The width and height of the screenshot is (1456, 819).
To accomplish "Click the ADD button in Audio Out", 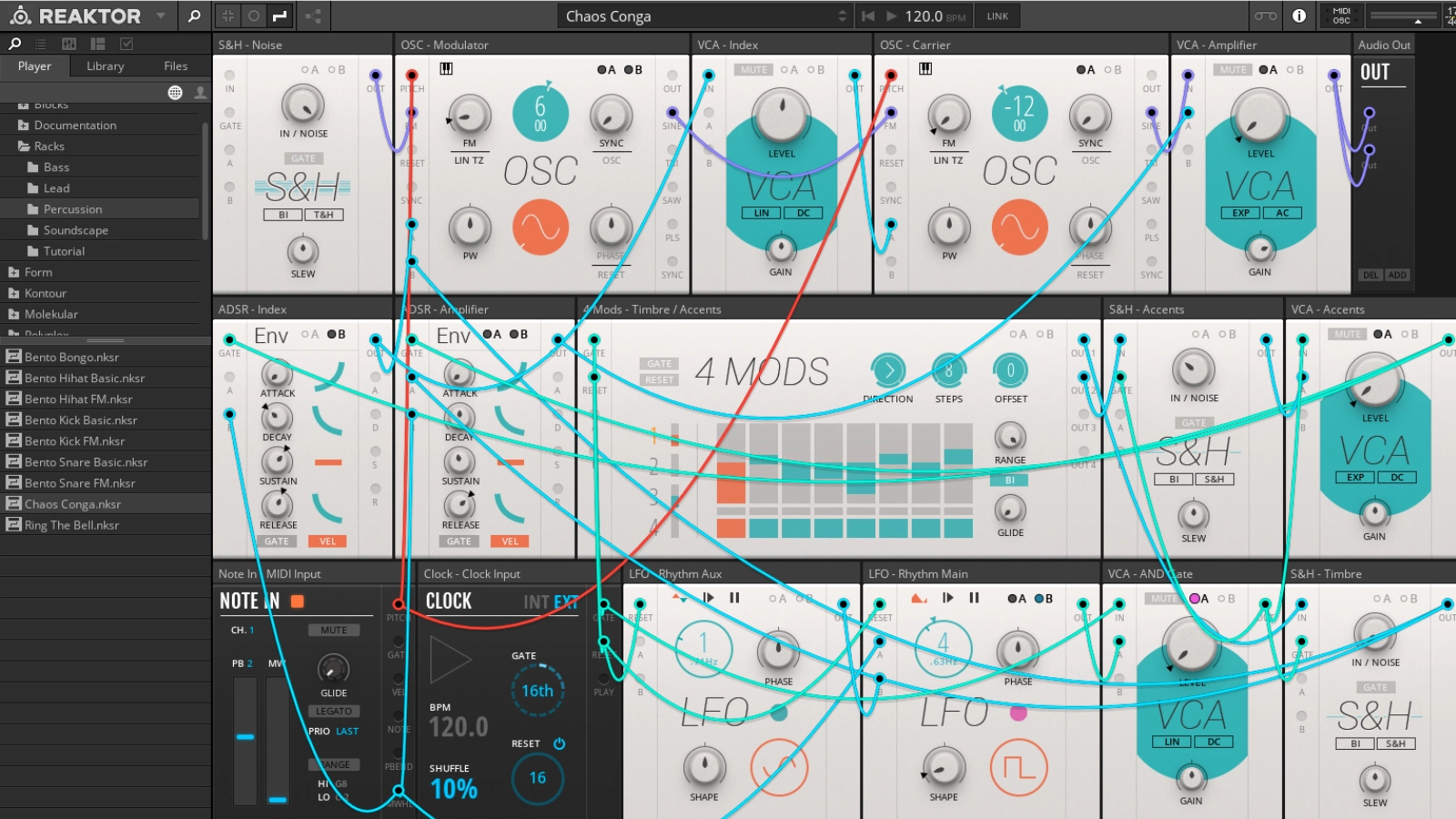I will 1397,275.
